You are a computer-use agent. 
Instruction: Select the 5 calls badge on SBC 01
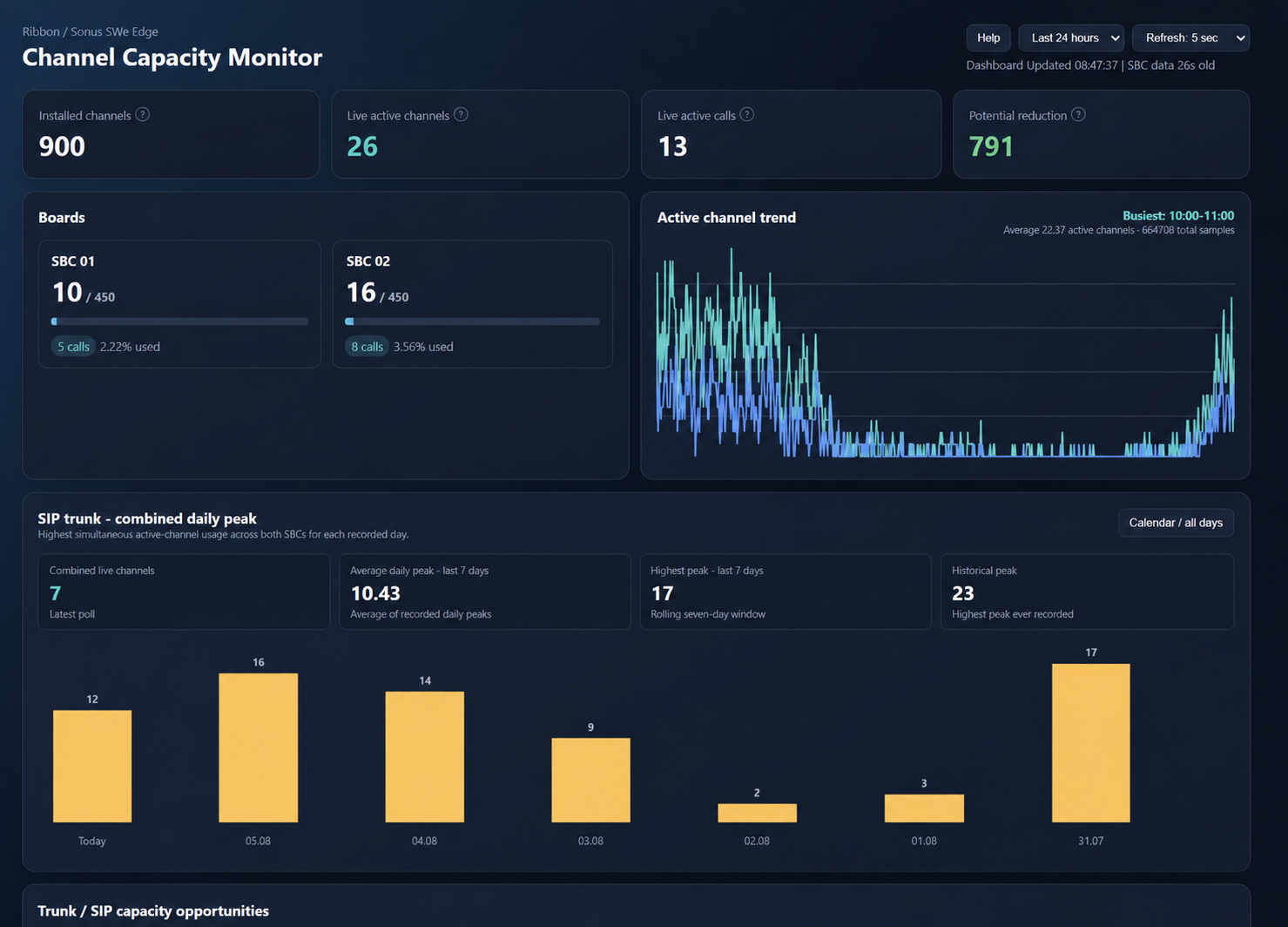click(x=73, y=347)
